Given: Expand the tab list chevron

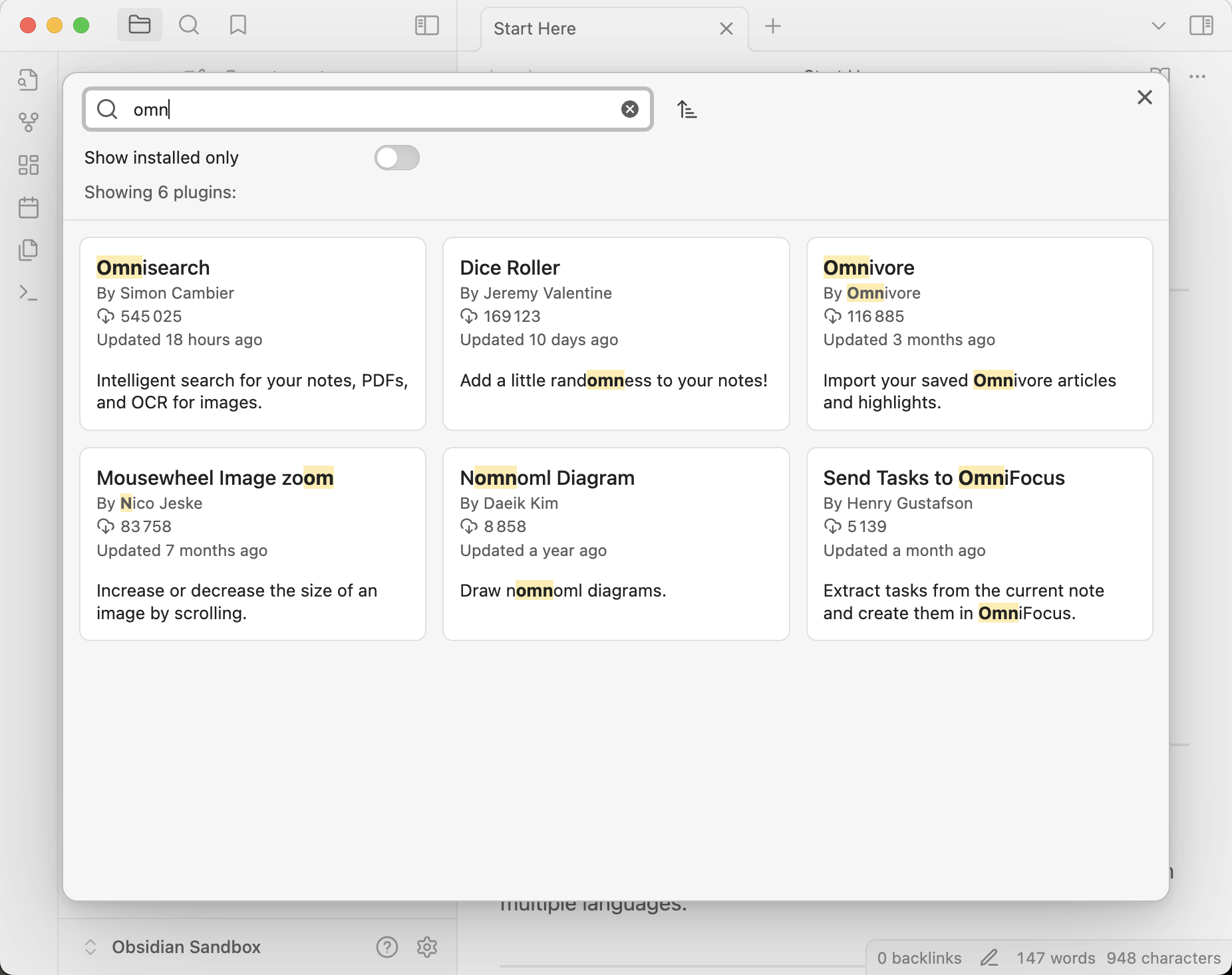Looking at the screenshot, I should pyautogui.click(x=1158, y=26).
